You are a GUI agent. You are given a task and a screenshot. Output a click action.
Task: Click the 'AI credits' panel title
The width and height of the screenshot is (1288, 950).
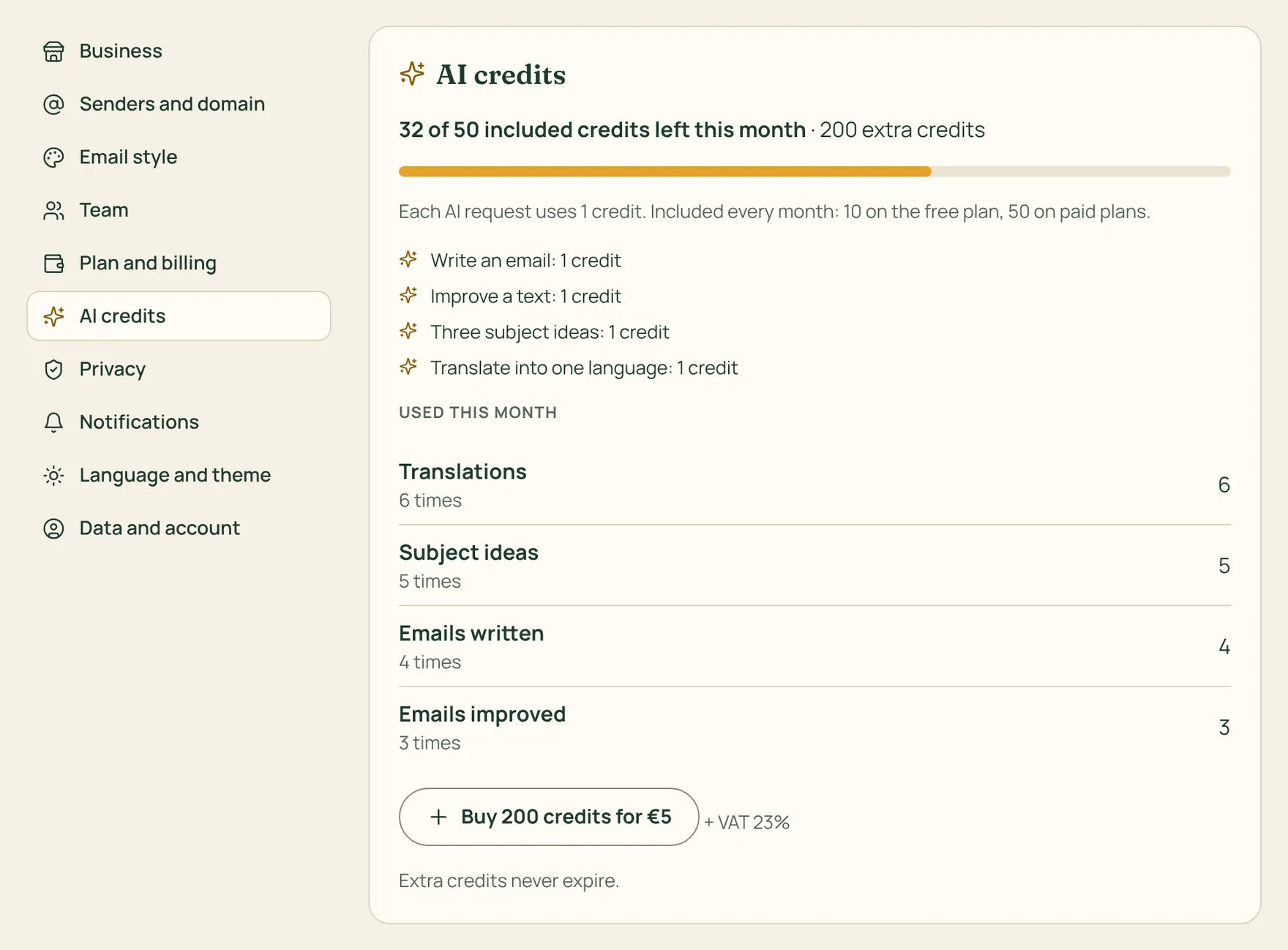click(x=501, y=75)
